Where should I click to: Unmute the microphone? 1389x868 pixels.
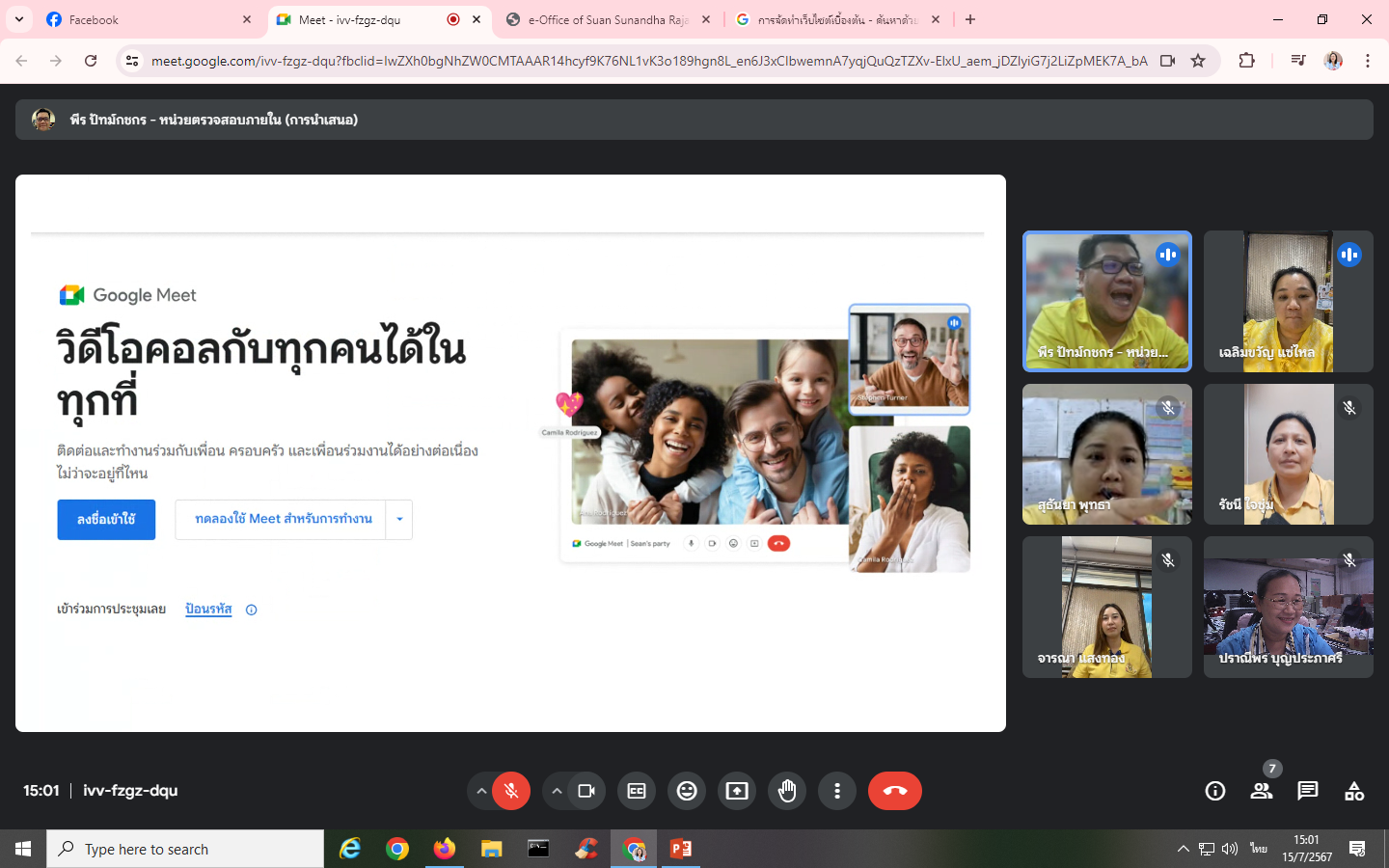point(511,791)
